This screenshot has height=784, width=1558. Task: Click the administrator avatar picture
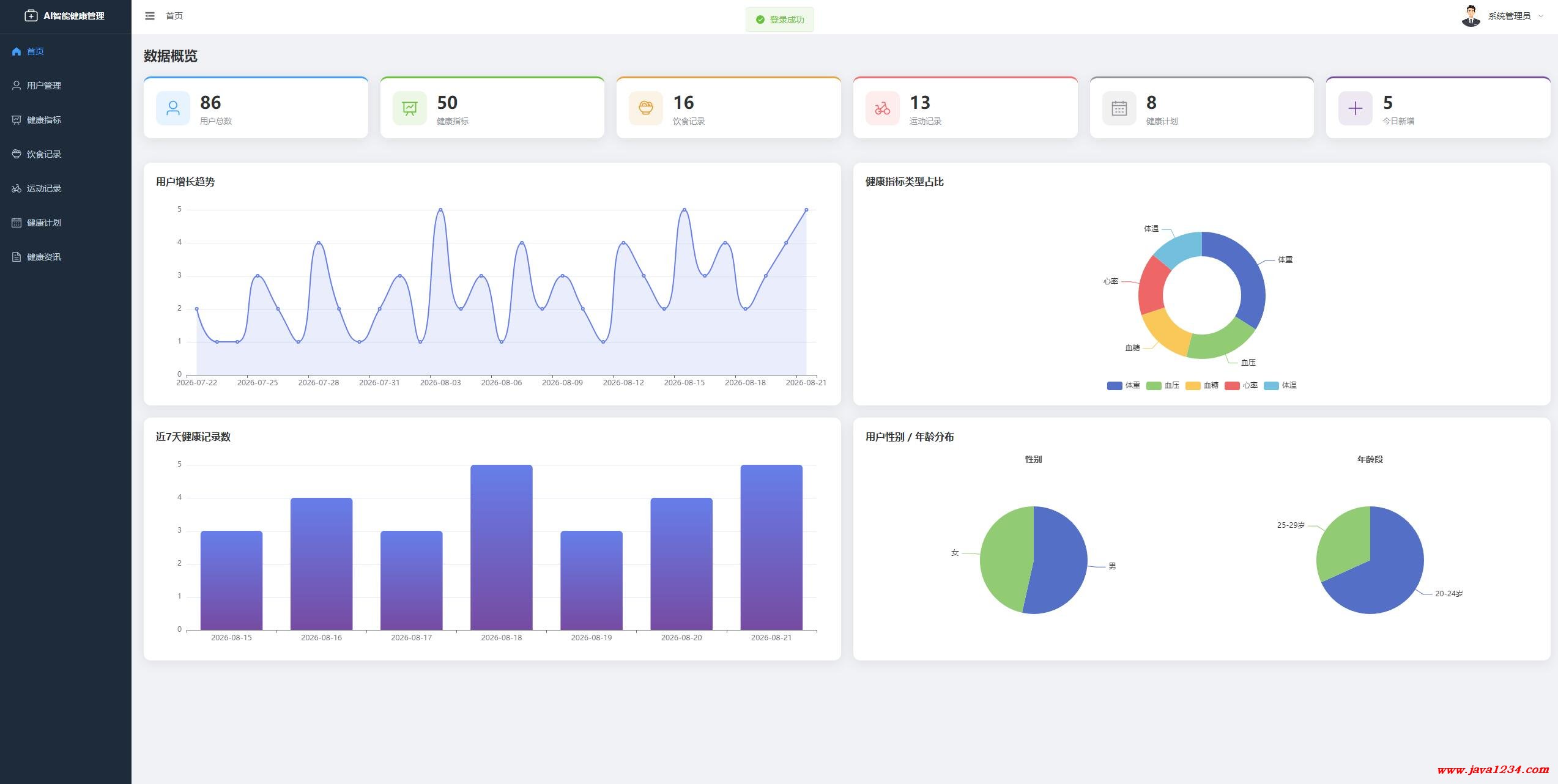(1471, 16)
